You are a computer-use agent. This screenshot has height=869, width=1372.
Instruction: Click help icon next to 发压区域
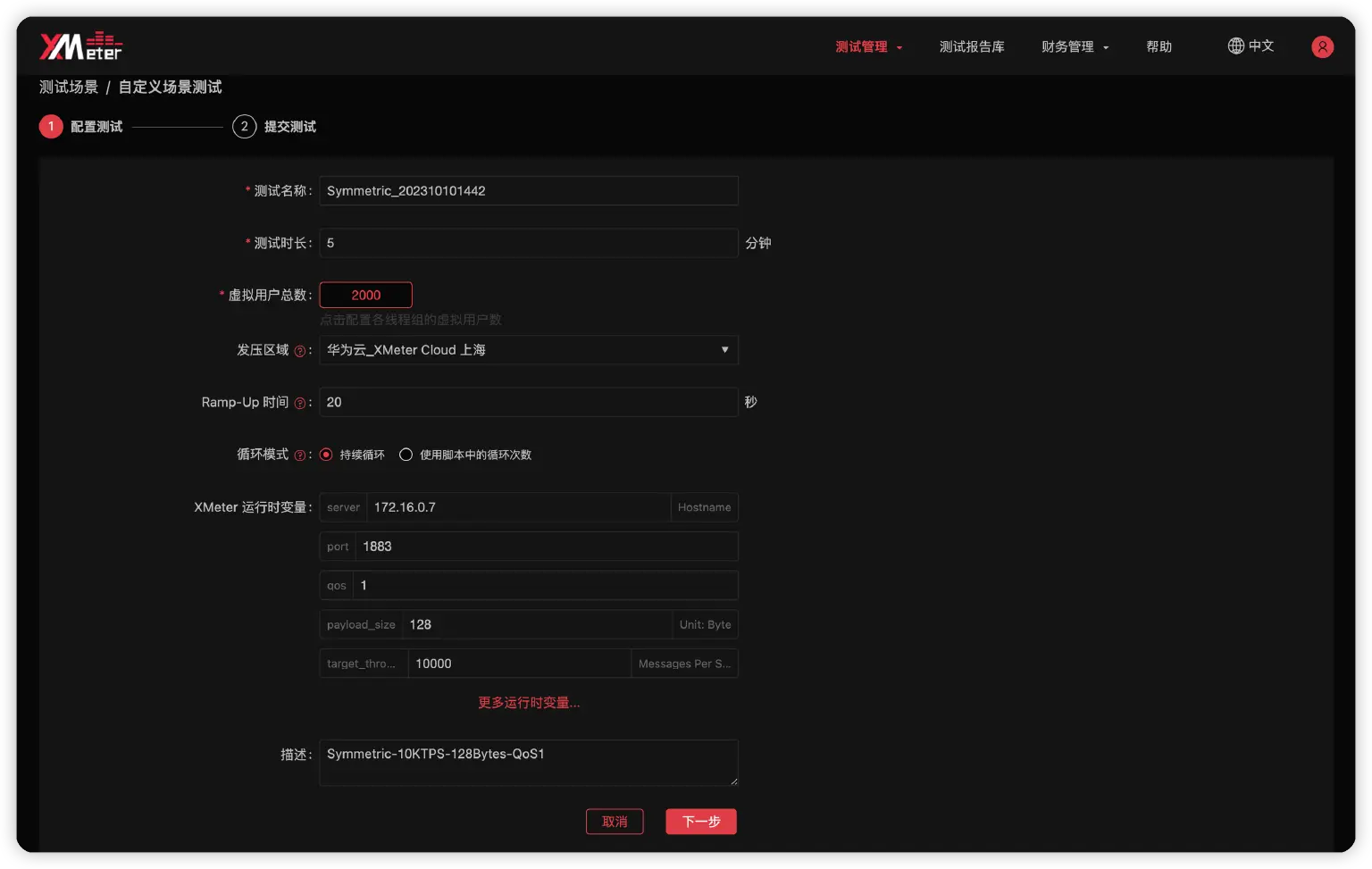[x=299, y=351]
